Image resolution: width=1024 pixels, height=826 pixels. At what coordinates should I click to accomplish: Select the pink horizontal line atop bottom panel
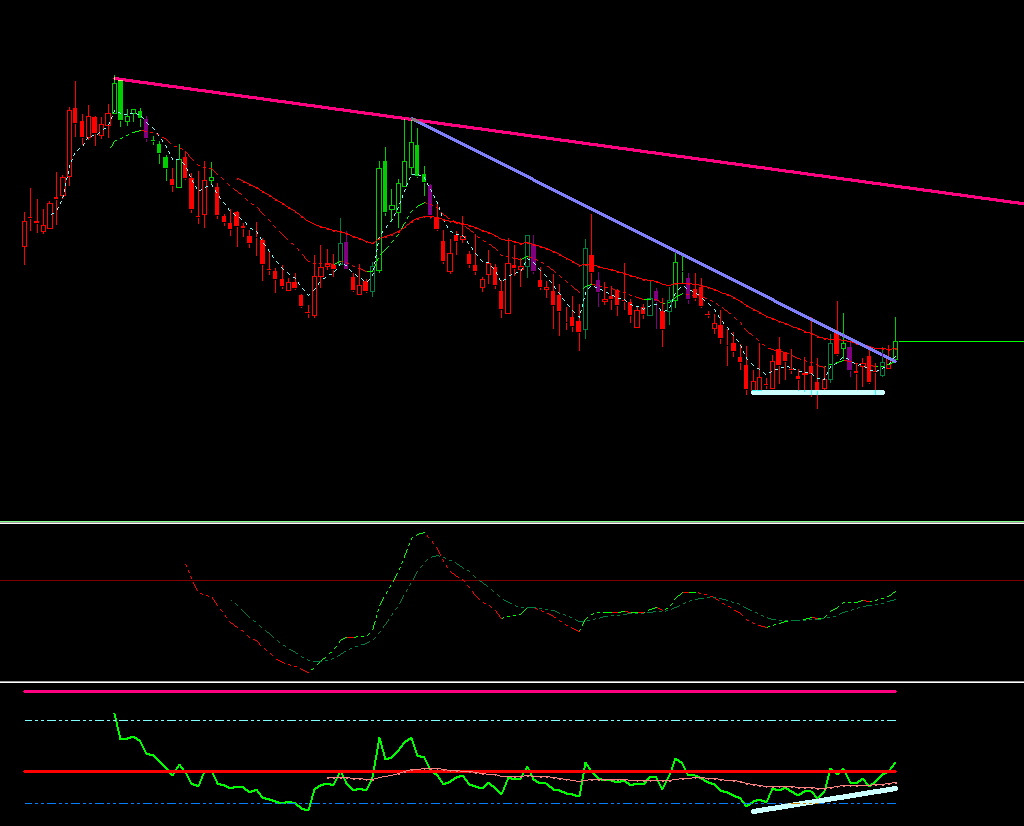click(x=460, y=691)
